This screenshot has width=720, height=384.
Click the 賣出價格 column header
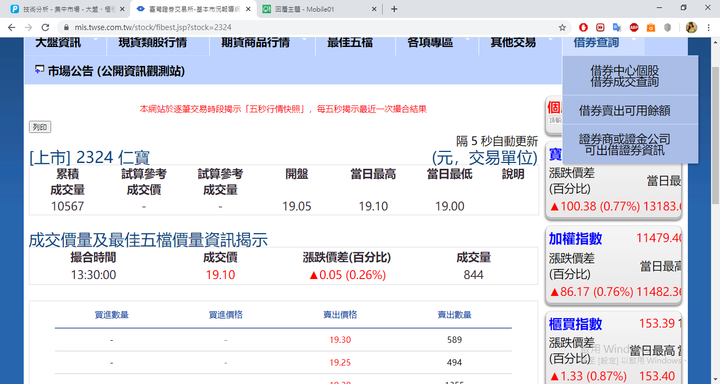click(x=340, y=315)
